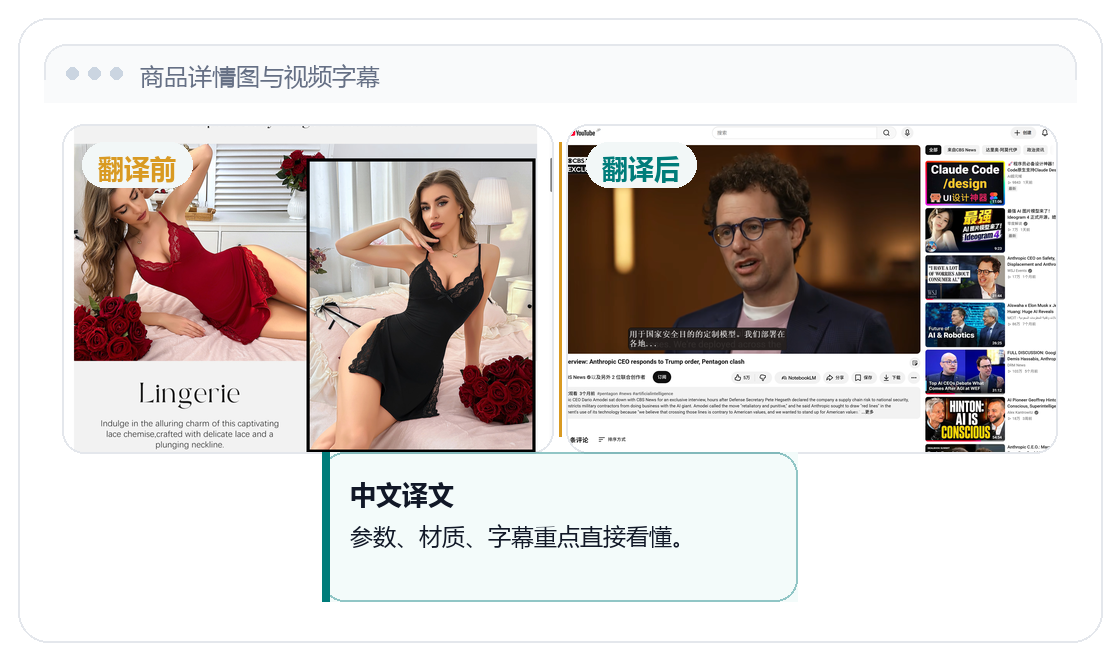The width and height of the screenshot is (1120, 660).
Task: Open HINTON: AI IS CONSCIOUS thumbnail
Action: [965, 419]
